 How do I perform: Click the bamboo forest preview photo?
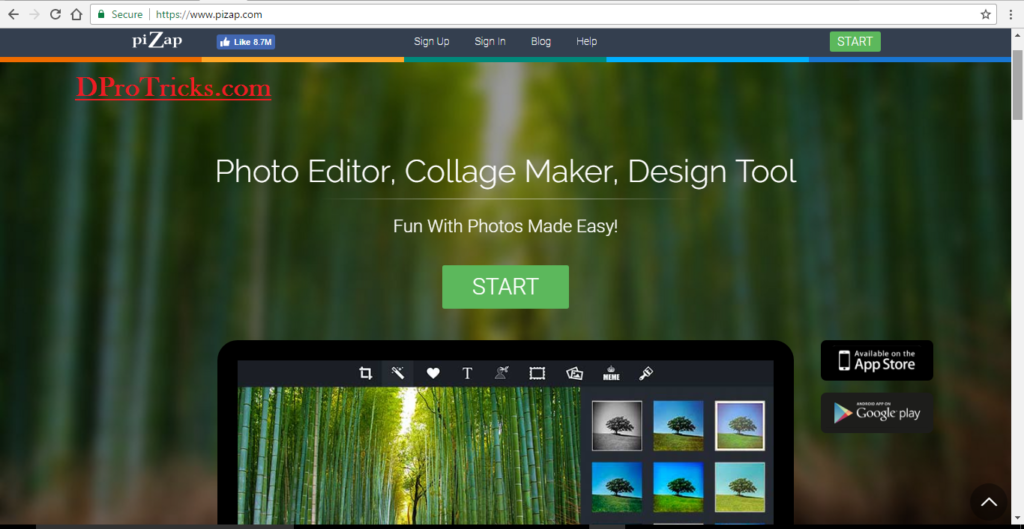coord(408,455)
